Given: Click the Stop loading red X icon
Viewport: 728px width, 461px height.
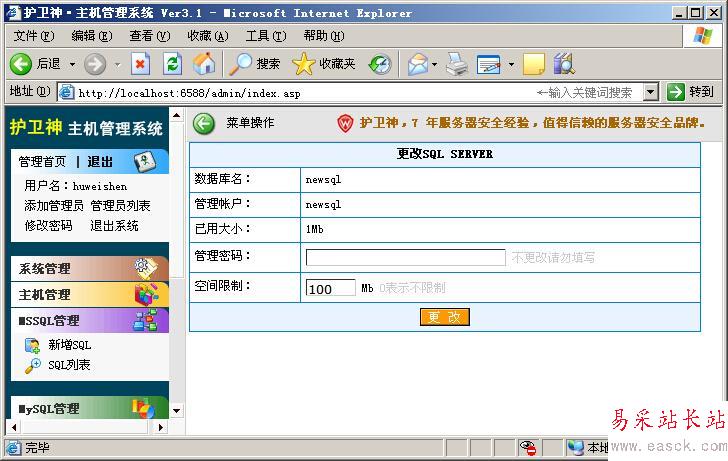Looking at the screenshot, I should (x=140, y=64).
